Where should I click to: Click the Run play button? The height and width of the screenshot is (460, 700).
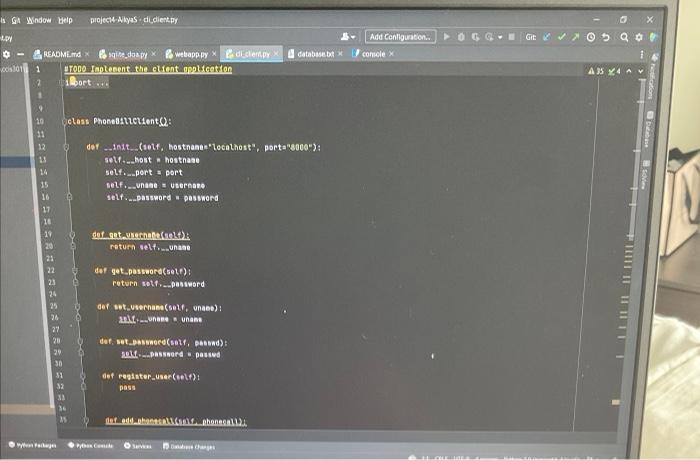[x=446, y=37]
